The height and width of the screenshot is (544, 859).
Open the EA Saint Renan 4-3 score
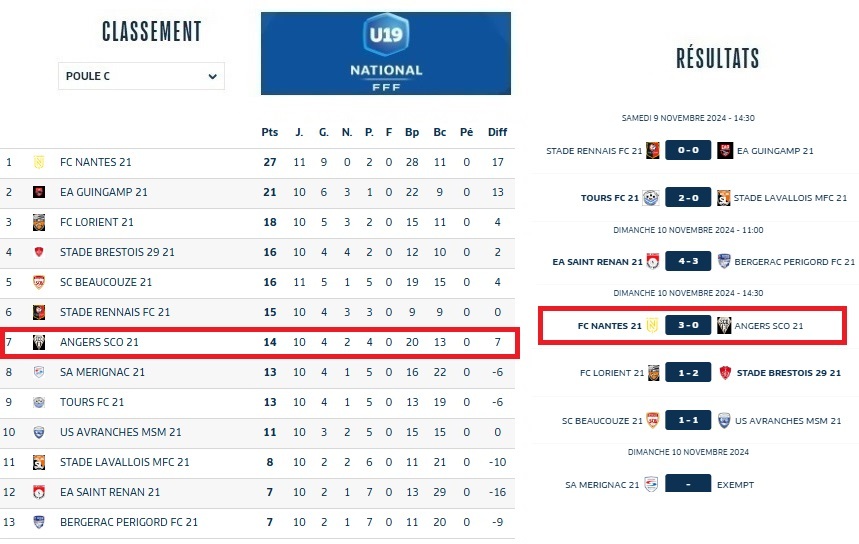pyautogui.click(x=687, y=262)
